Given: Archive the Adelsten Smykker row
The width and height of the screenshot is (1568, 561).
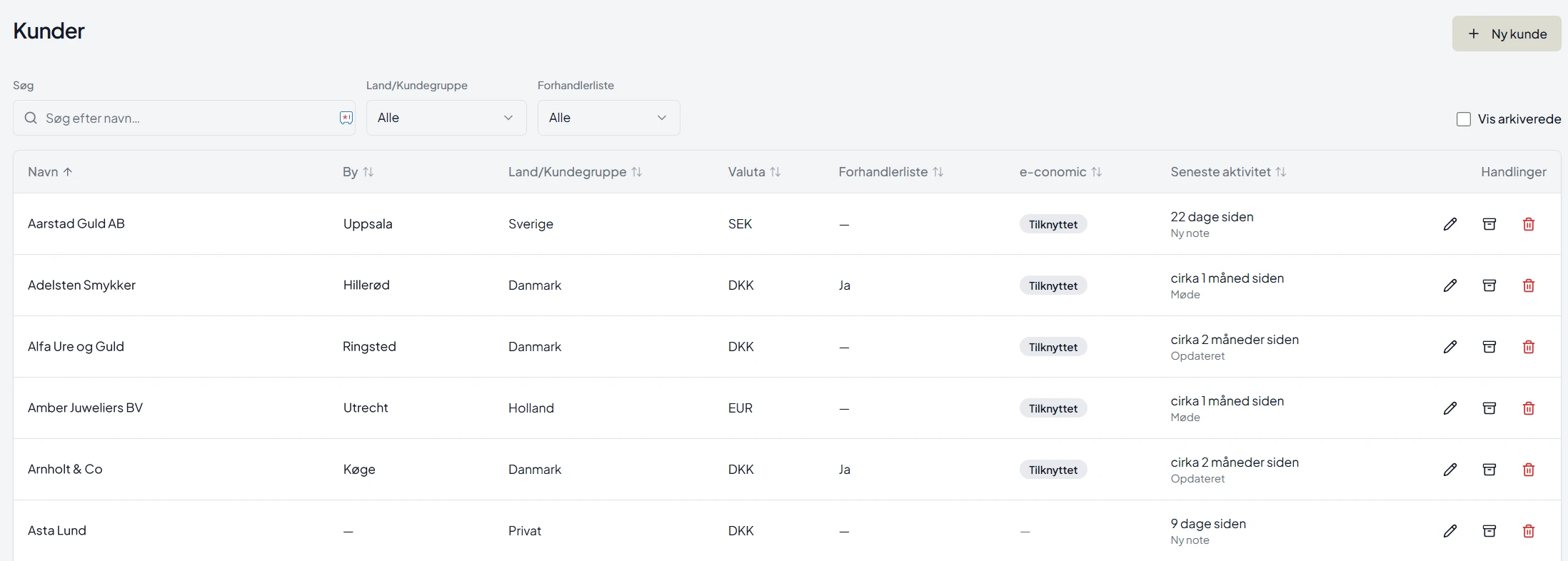Looking at the screenshot, I should pyautogui.click(x=1489, y=285).
